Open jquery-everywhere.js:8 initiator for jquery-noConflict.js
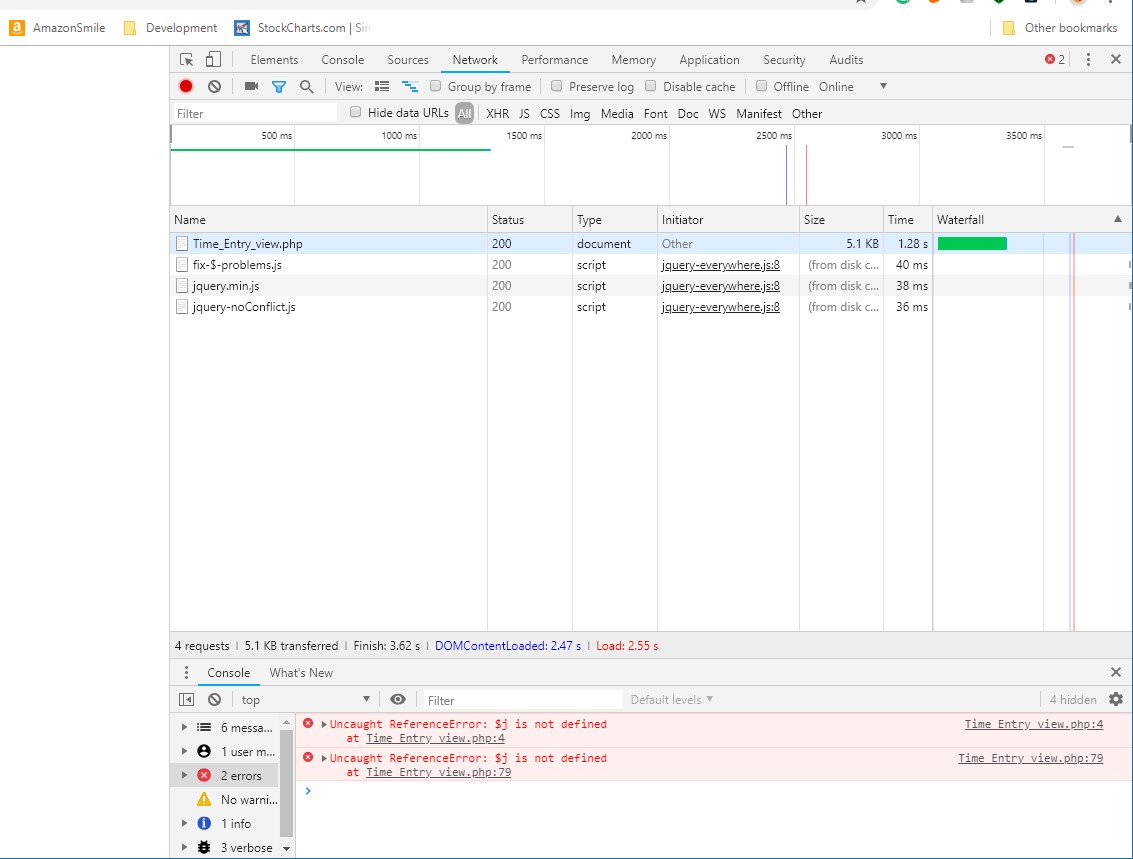The width and height of the screenshot is (1133, 859). pyautogui.click(x=720, y=307)
